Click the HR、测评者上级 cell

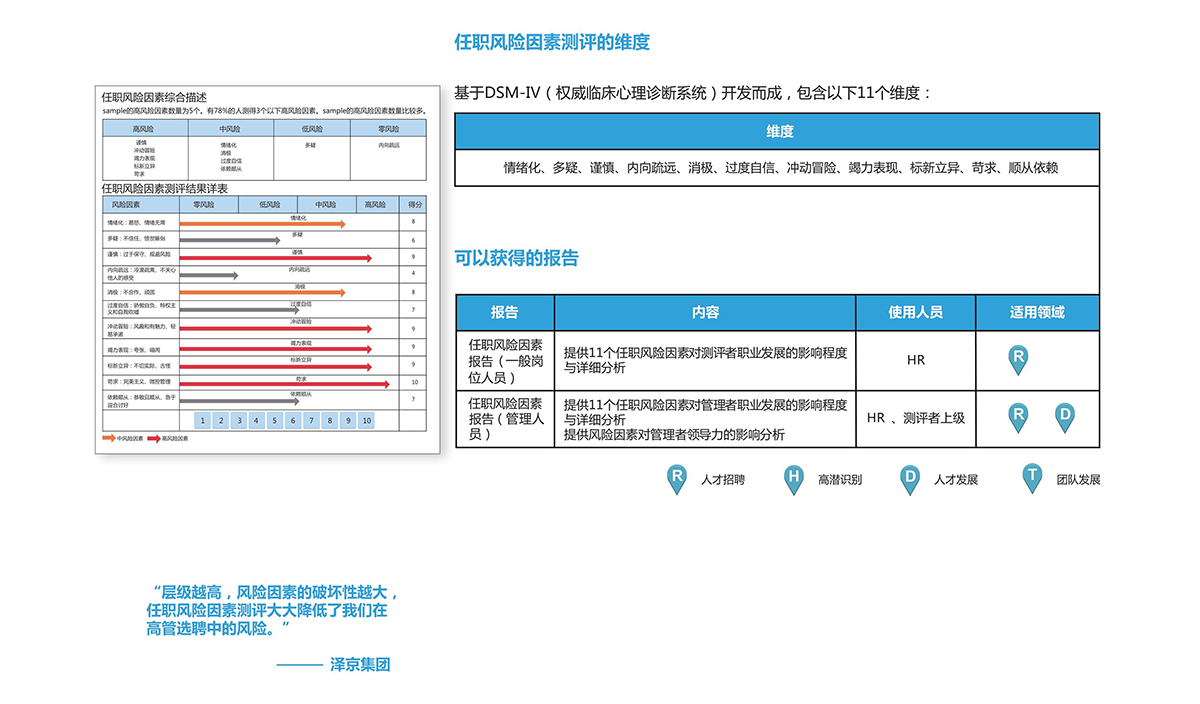[916, 418]
